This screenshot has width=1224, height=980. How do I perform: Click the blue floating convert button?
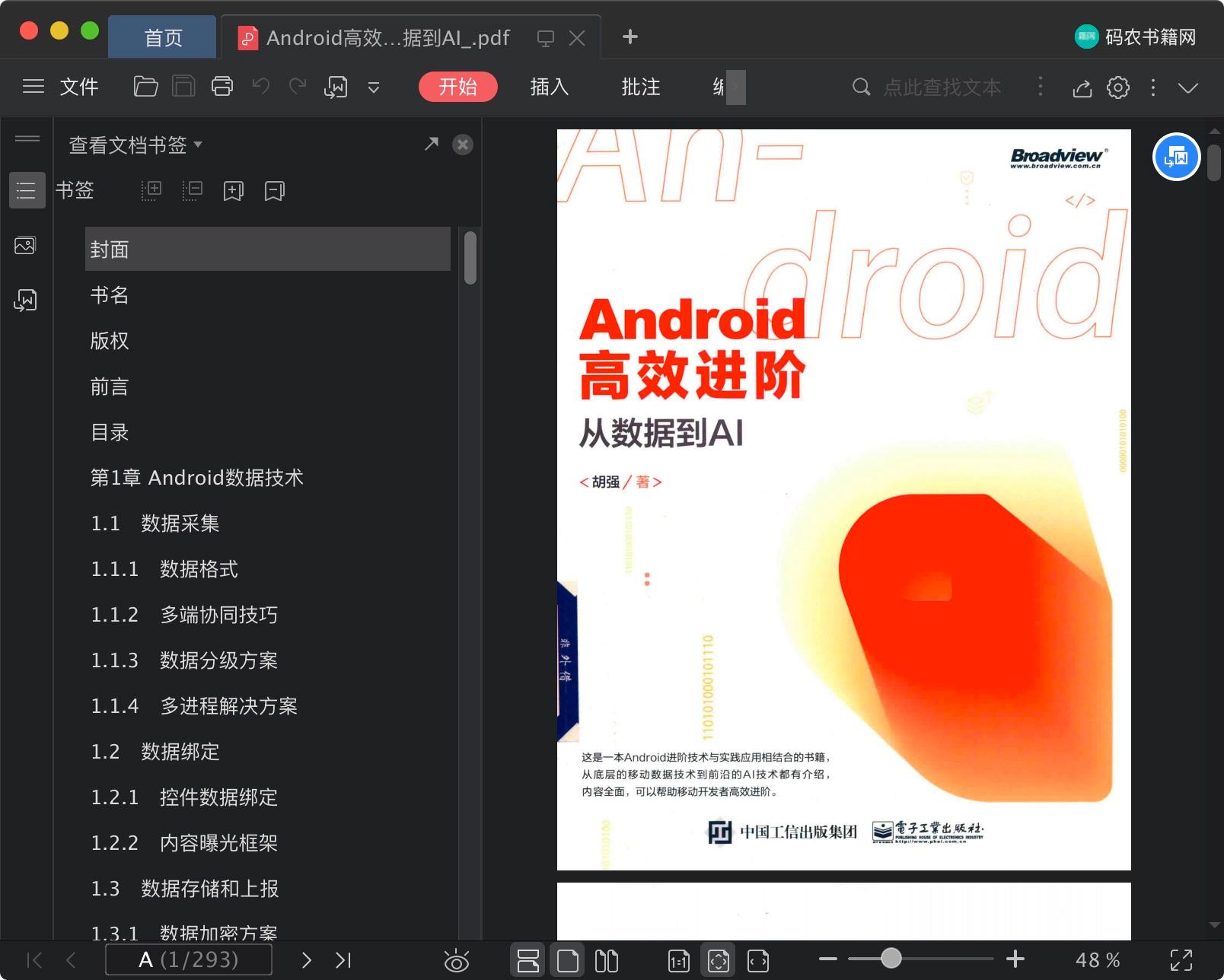[x=1176, y=157]
